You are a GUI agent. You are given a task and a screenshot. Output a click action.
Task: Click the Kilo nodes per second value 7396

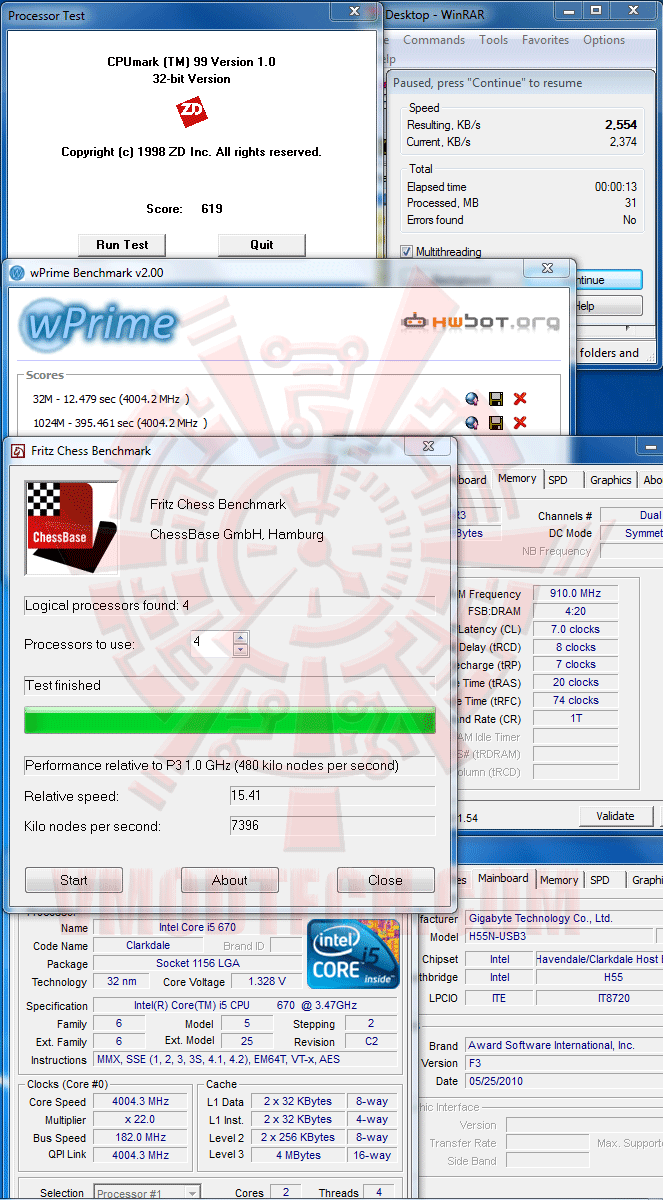click(332, 826)
